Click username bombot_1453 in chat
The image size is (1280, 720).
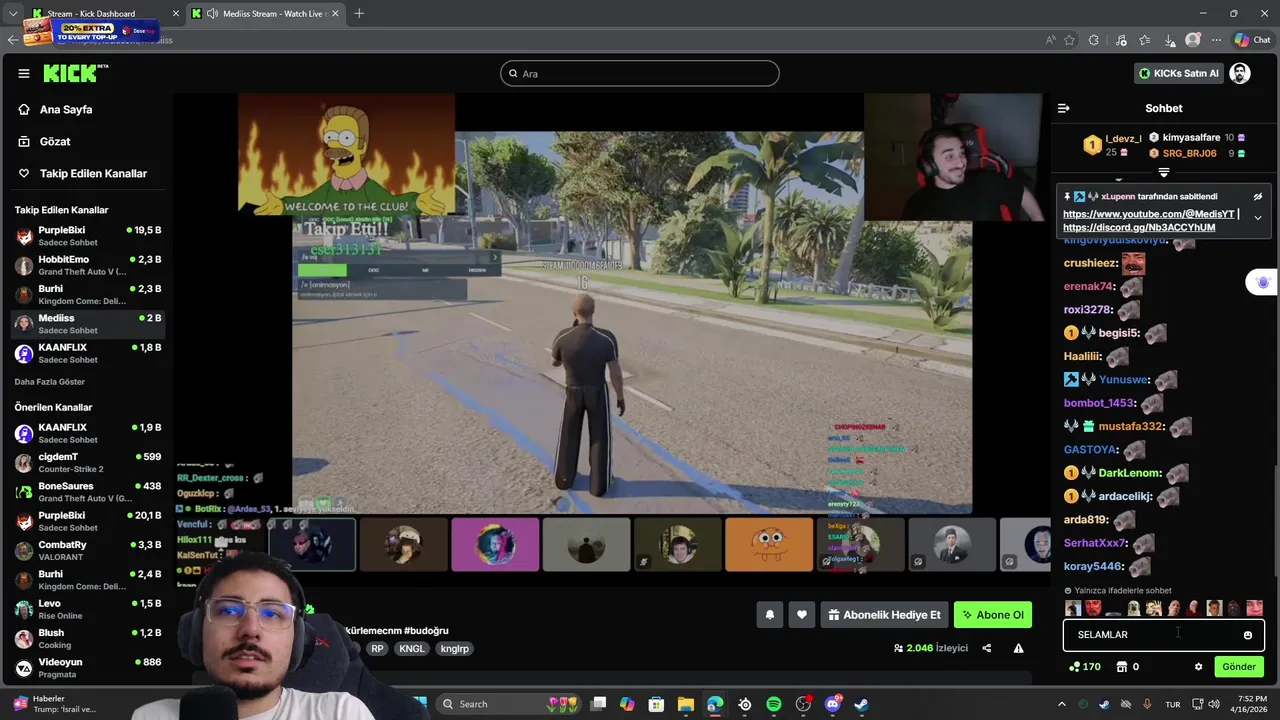pos(1098,403)
